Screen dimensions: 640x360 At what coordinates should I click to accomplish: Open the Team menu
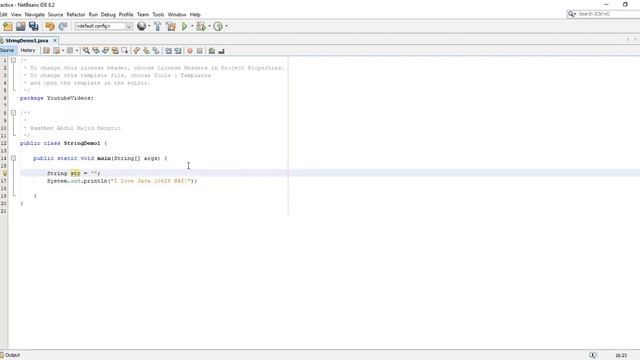(143, 14)
